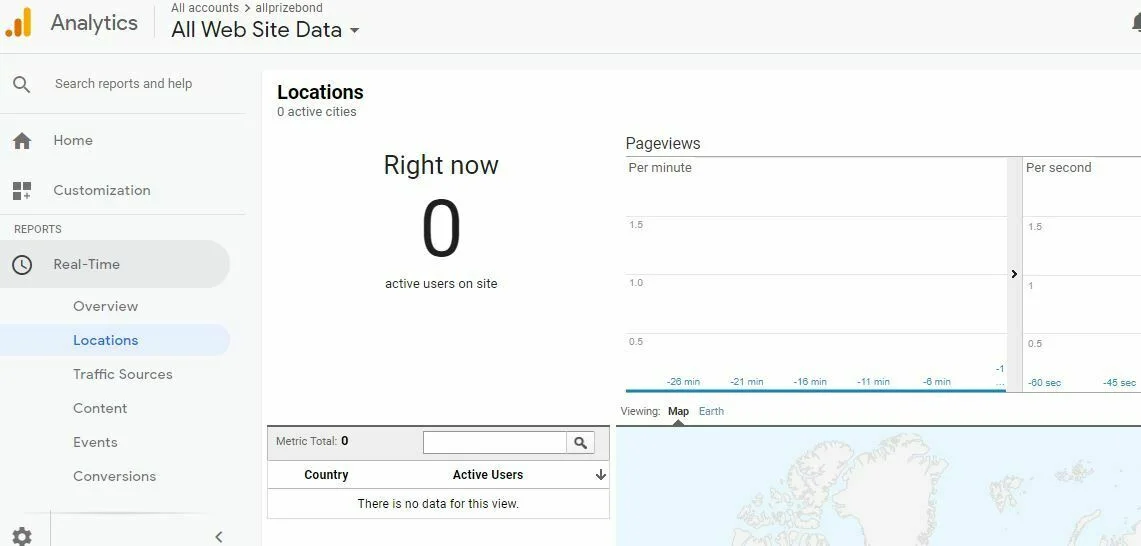Open the Home report
This screenshot has width=1141, height=546.
click(73, 141)
